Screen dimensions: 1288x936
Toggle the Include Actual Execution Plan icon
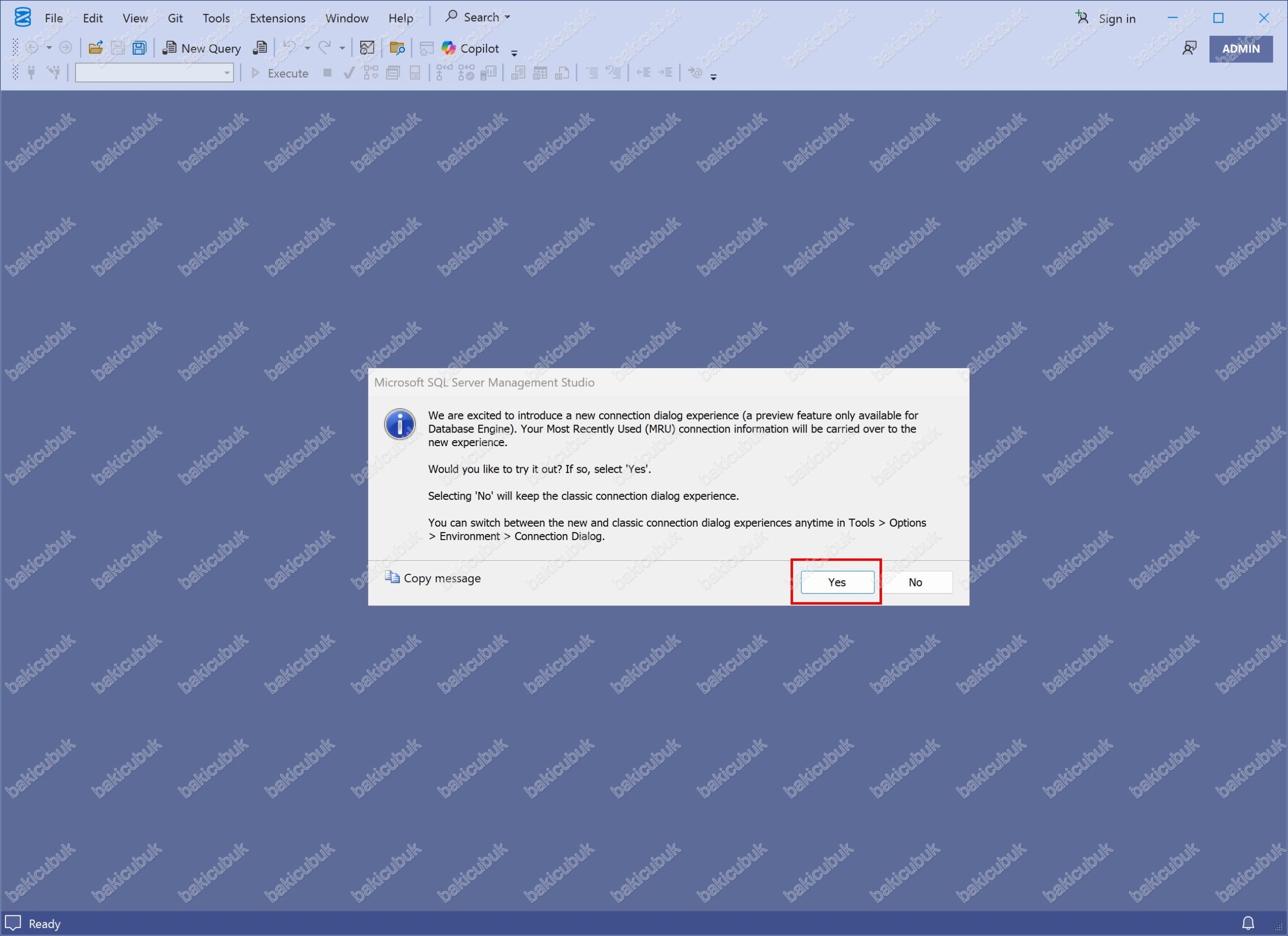444,72
